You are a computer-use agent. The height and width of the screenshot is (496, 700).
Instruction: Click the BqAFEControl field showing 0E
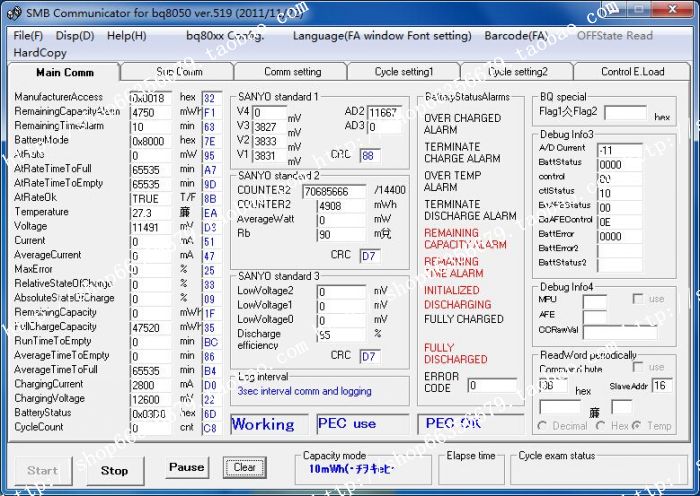tap(620, 222)
